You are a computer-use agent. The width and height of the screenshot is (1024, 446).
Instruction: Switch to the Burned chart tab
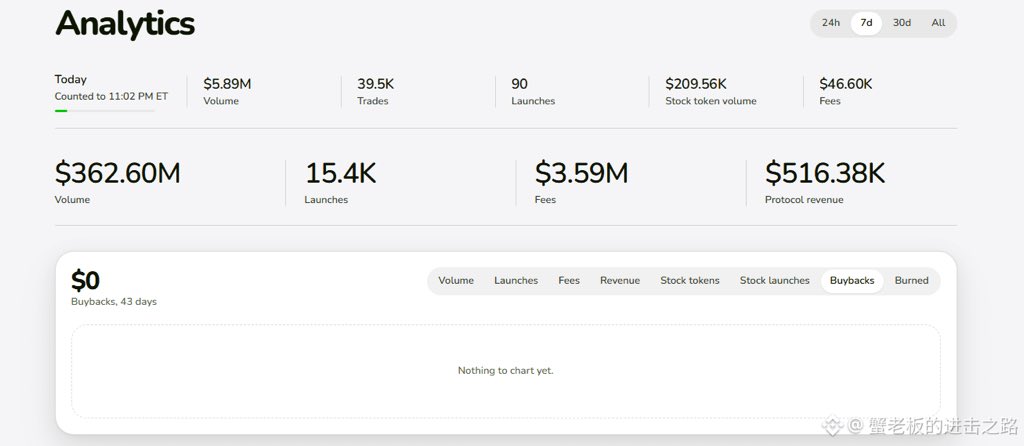(x=912, y=281)
